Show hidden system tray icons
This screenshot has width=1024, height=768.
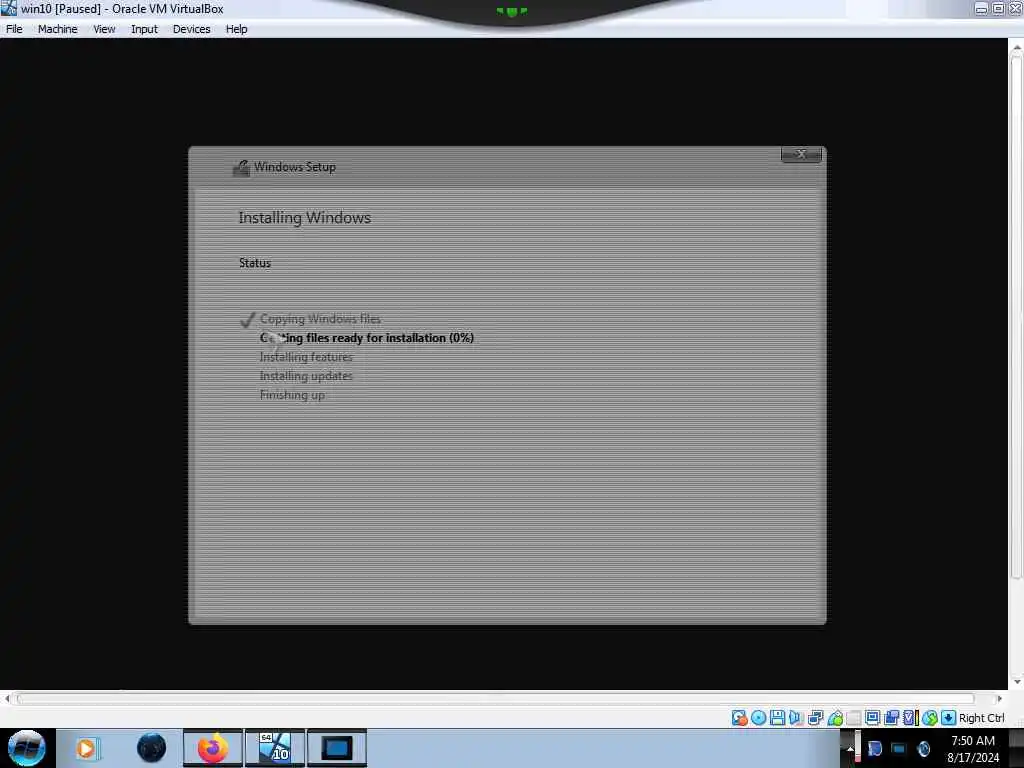coord(850,749)
